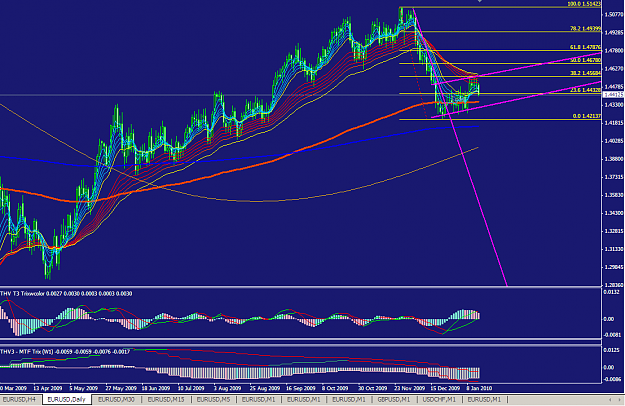Click the Fibonacci 23.6 level label
625x406 pixels.
pos(585,90)
